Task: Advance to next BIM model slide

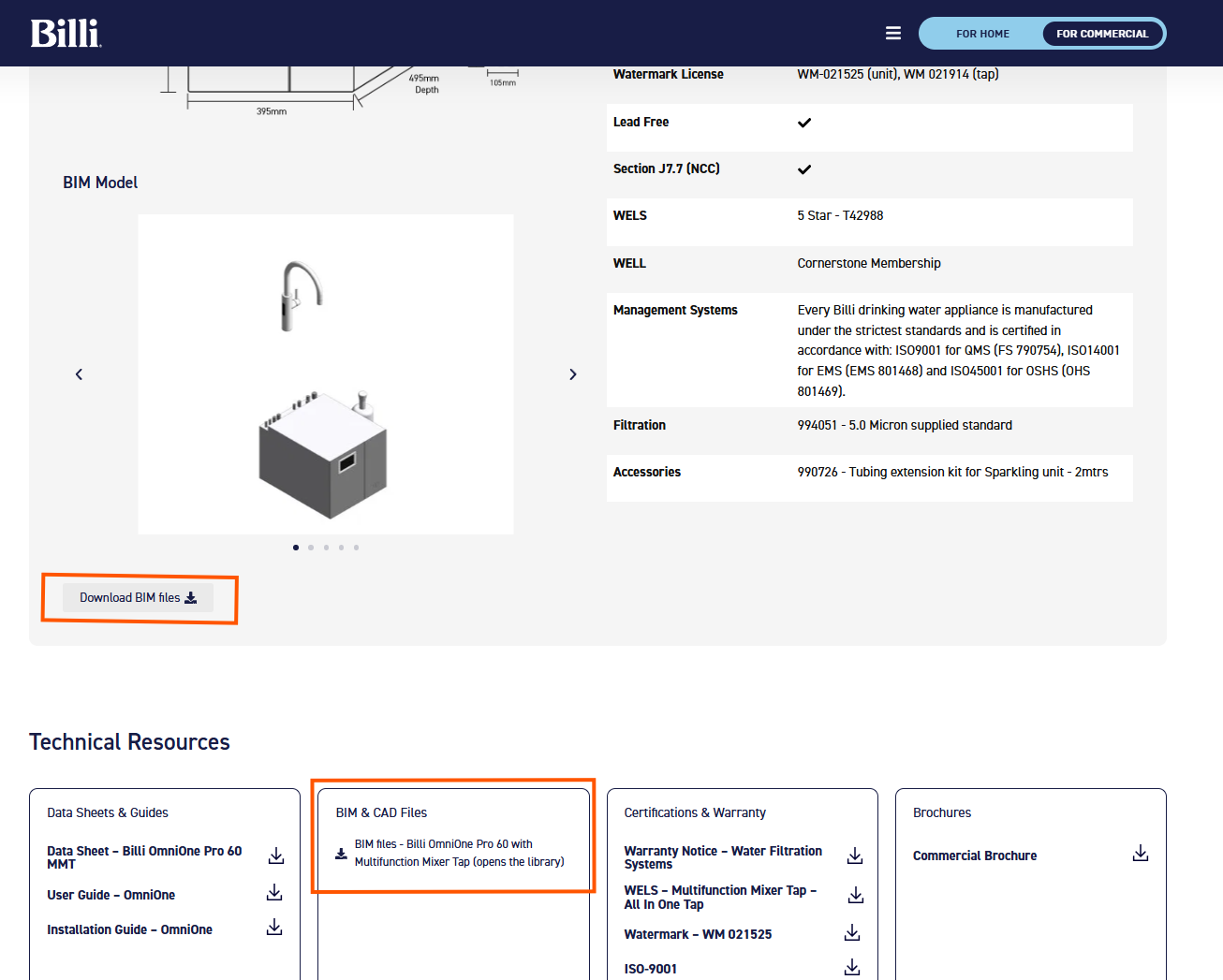Action: point(573,374)
